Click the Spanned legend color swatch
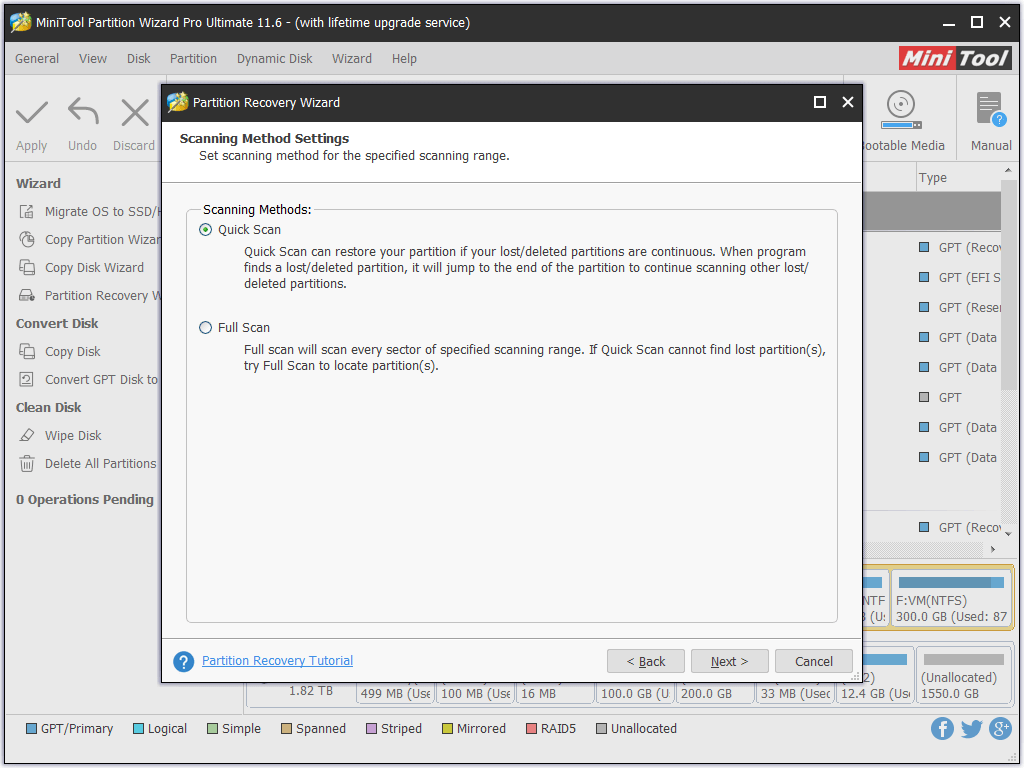 (287, 729)
